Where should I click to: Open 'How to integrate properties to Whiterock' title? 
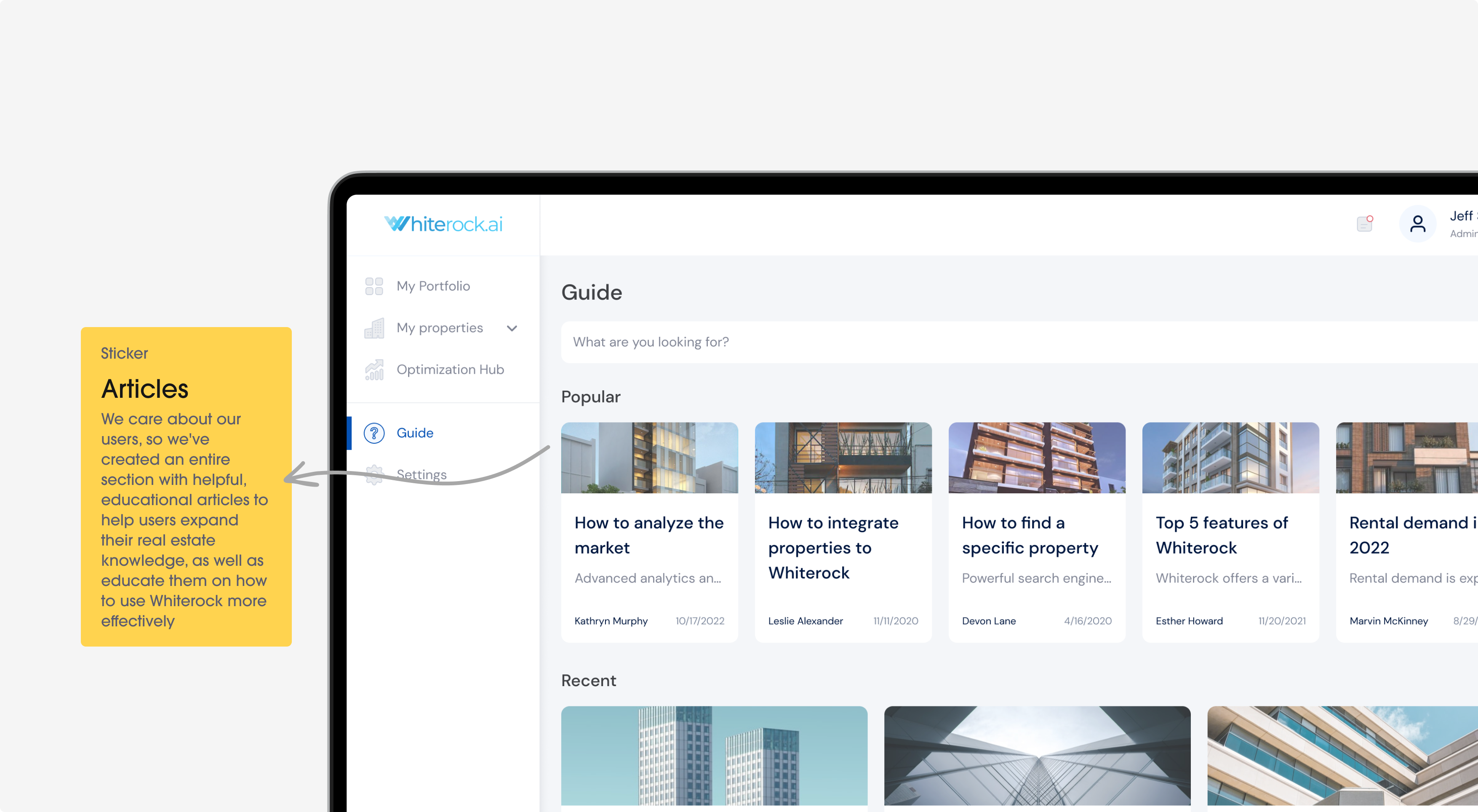[x=833, y=548]
